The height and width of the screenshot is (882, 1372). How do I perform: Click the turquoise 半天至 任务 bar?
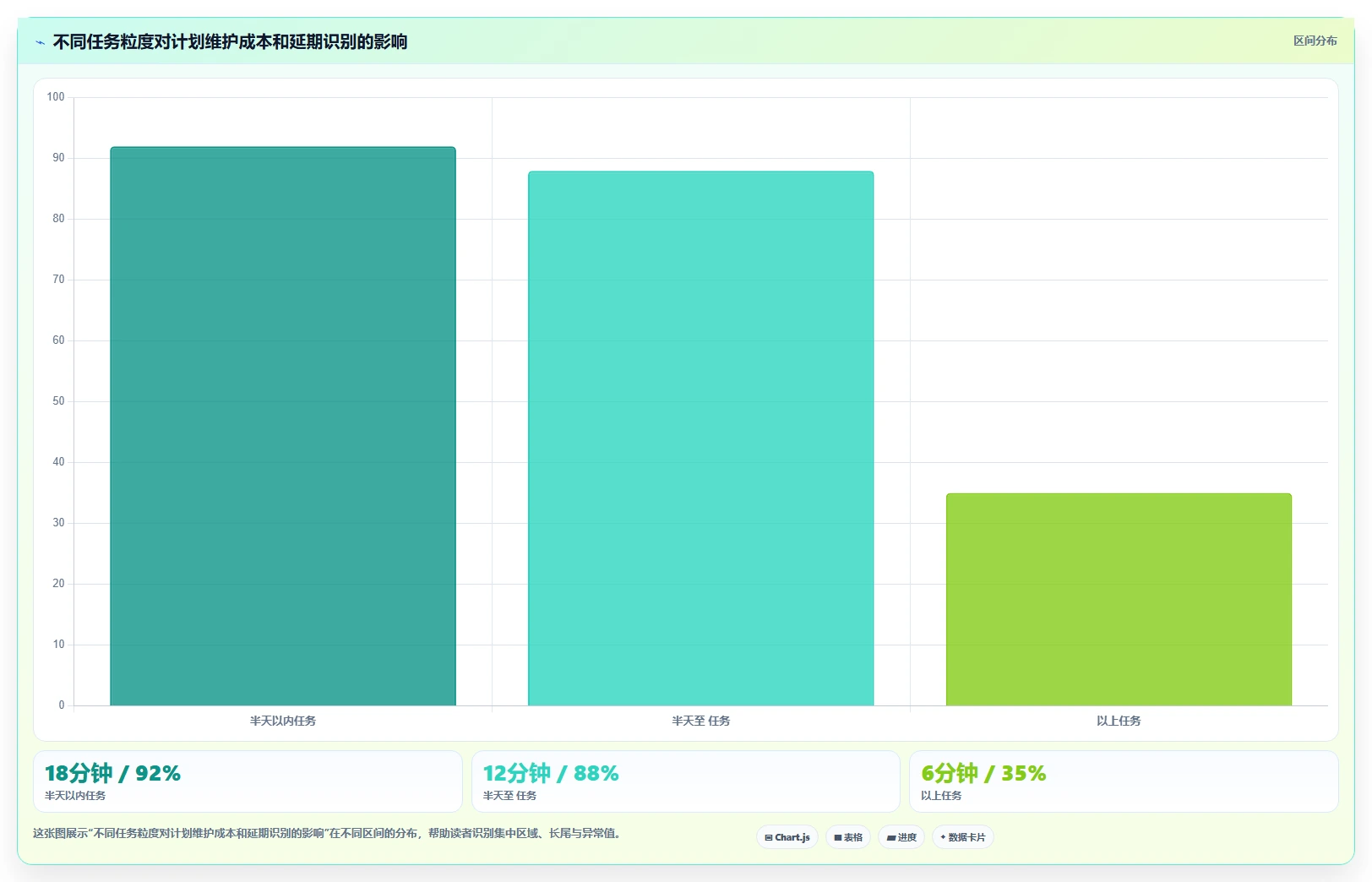701,438
